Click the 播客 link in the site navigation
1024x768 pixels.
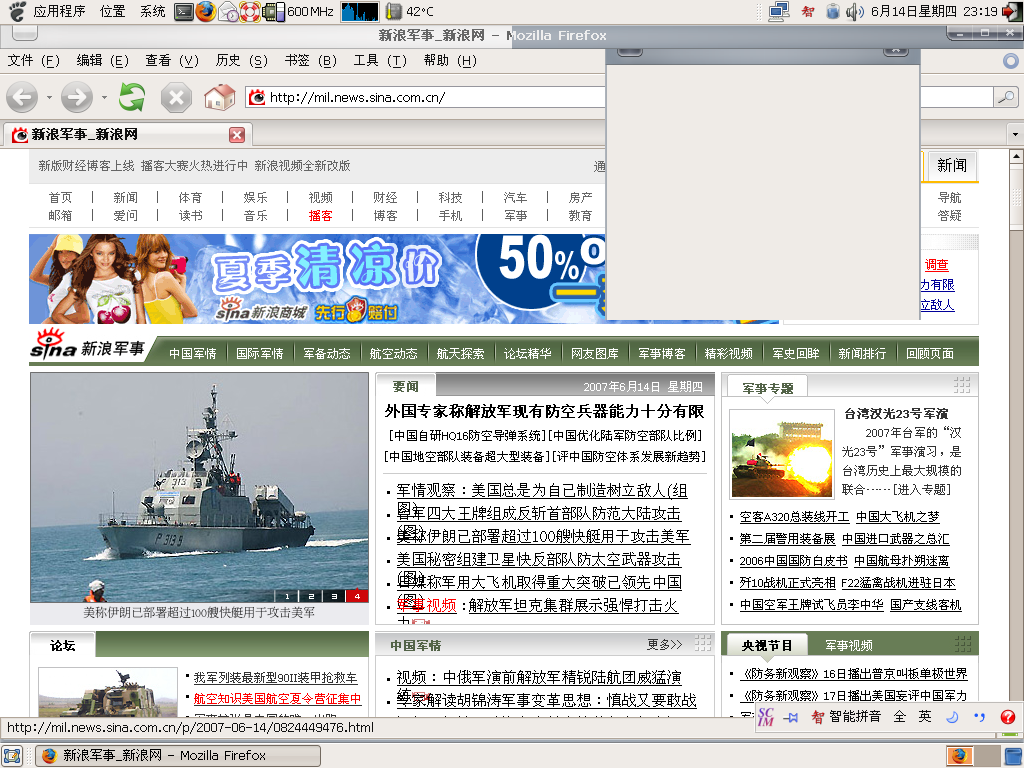[320, 216]
